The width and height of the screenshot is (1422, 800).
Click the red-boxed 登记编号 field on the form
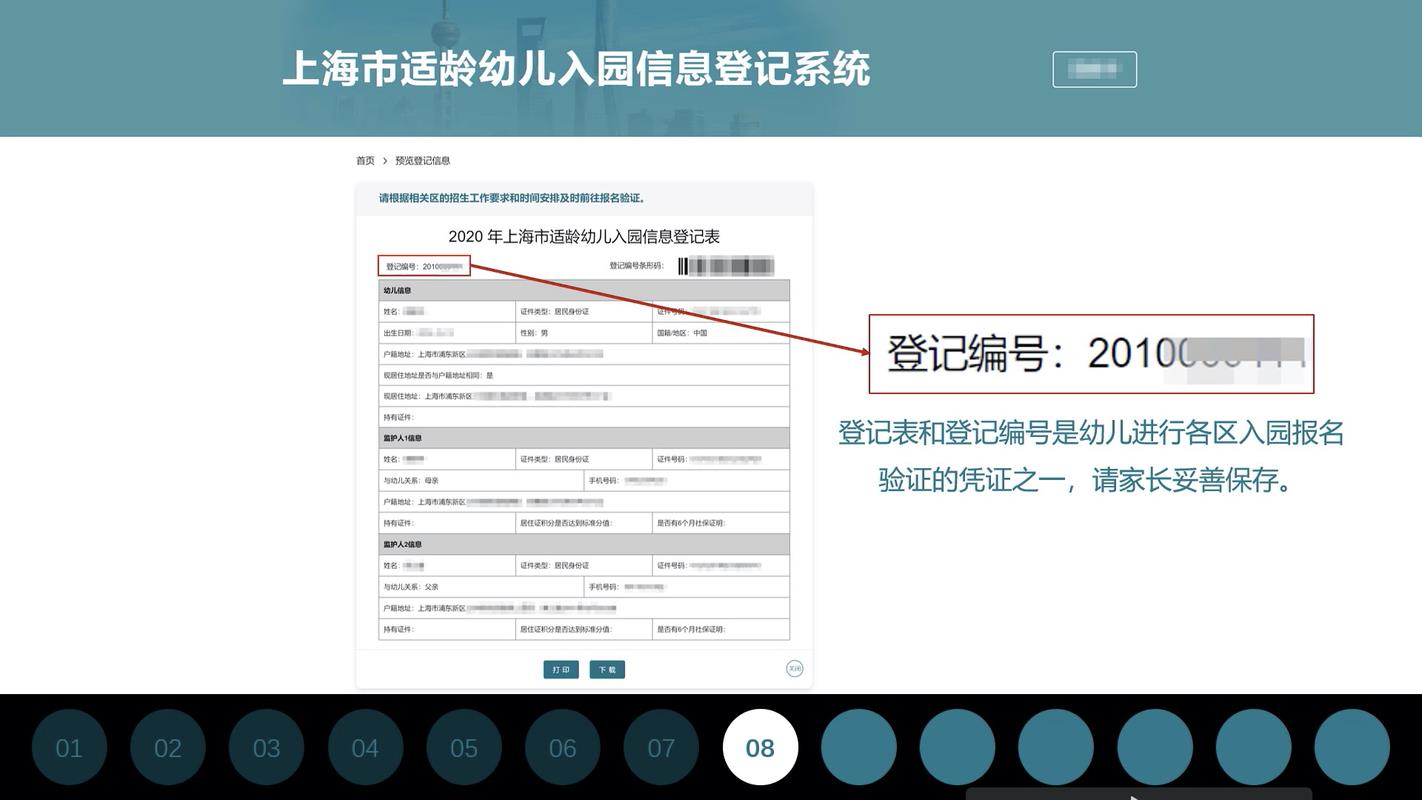click(424, 263)
